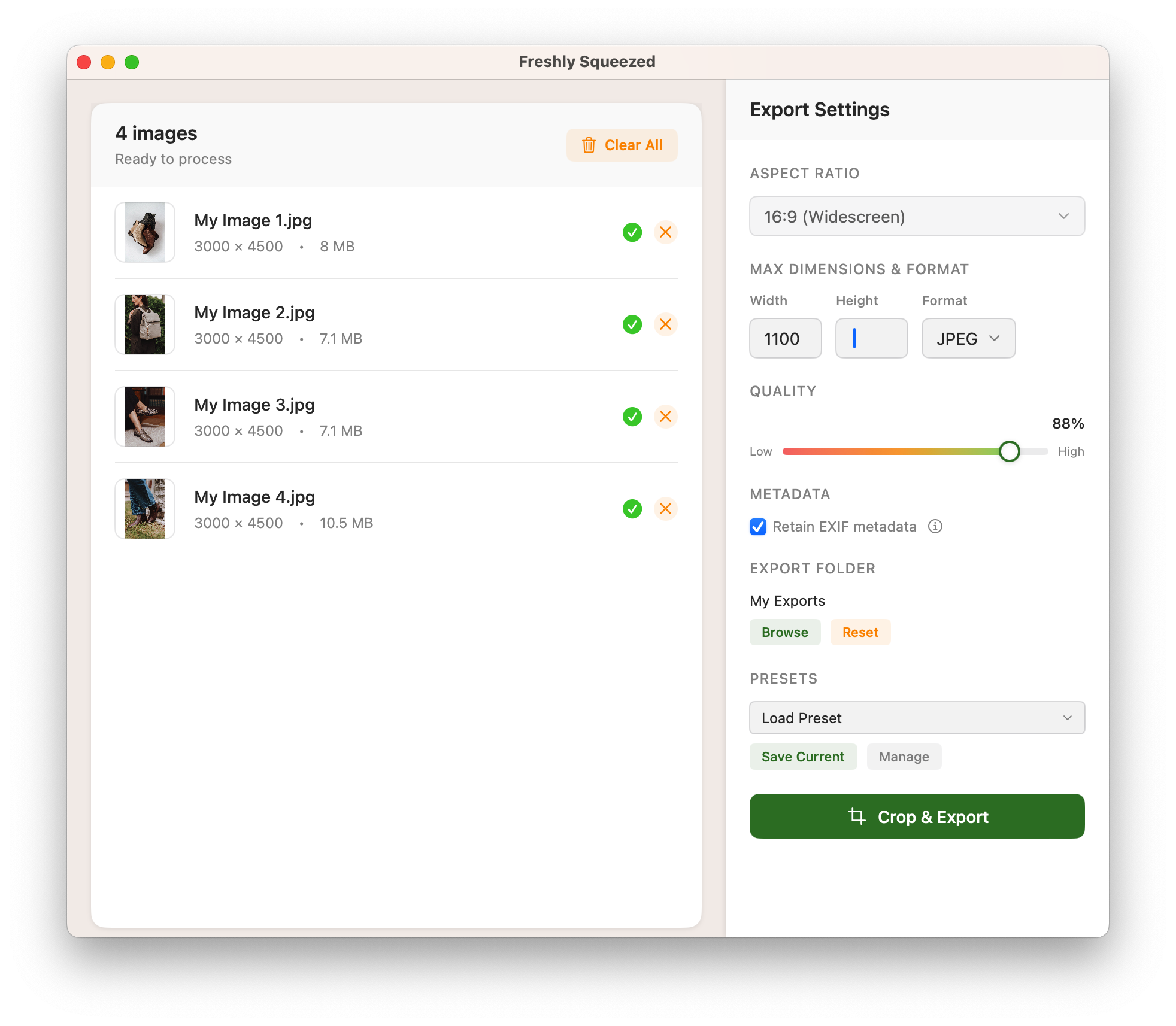This screenshot has width=1176, height=1026.
Task: Click info icon next to EXIF metadata
Action: pos(935,526)
